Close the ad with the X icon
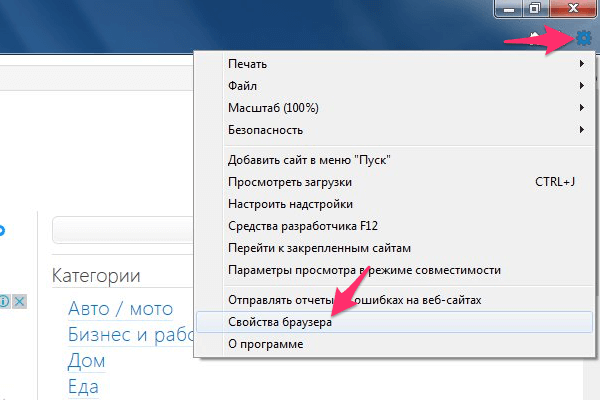 coord(18,302)
